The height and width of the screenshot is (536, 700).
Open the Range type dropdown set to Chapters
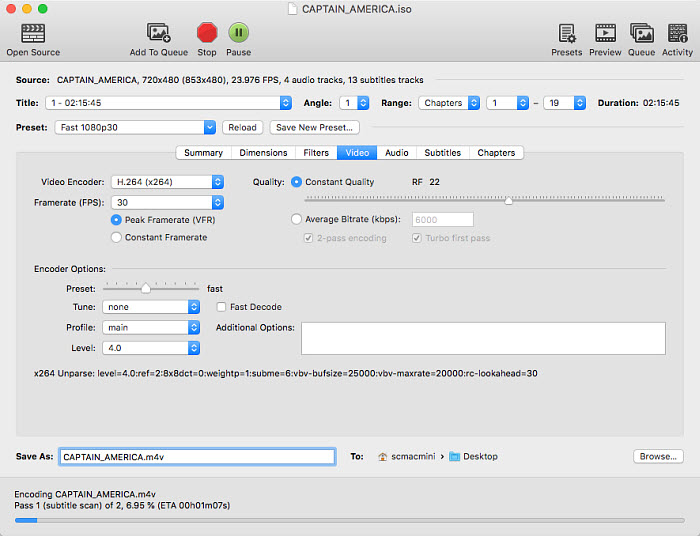coord(449,103)
